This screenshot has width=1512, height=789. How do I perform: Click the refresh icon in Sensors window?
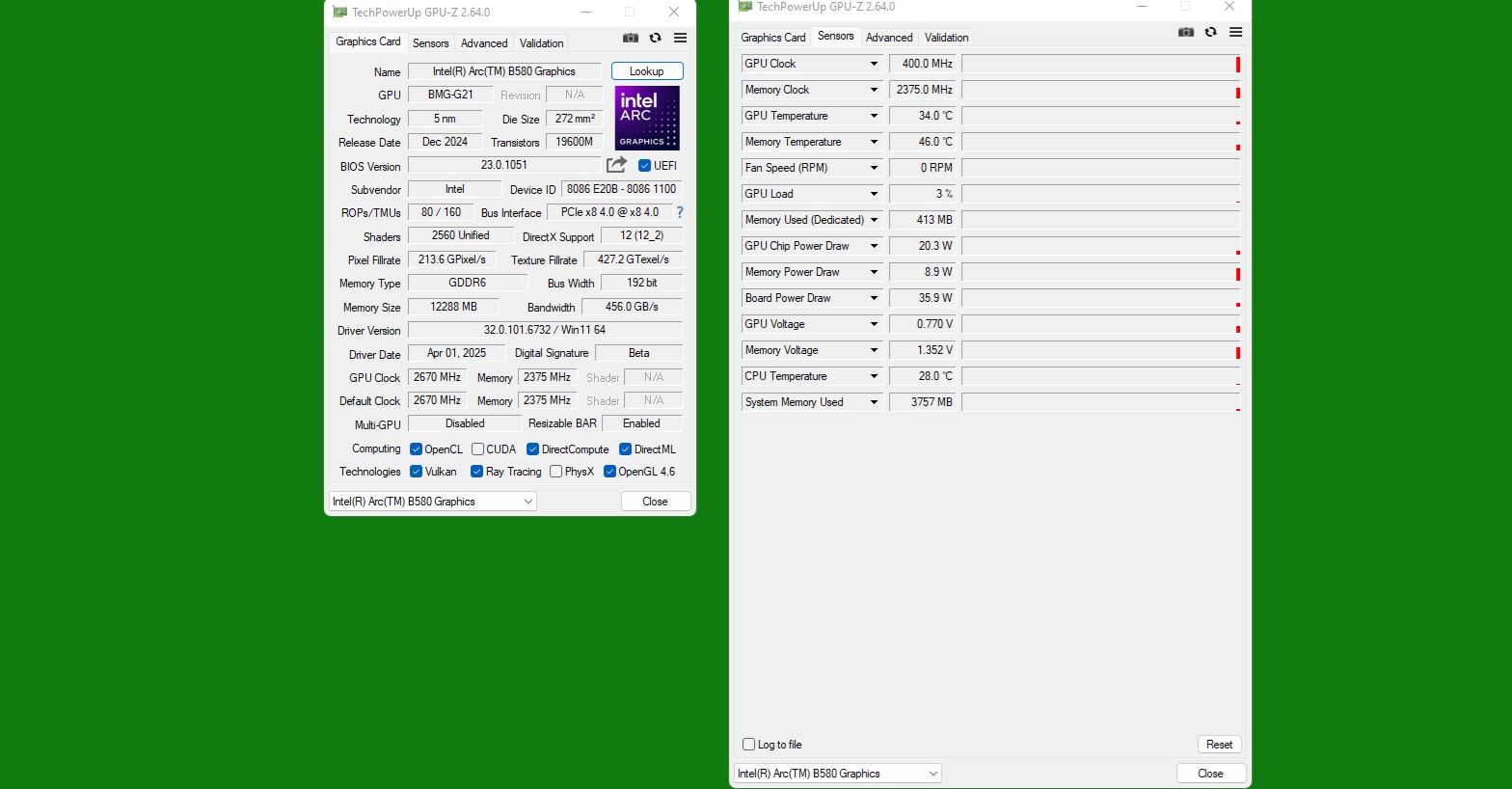(x=1211, y=33)
